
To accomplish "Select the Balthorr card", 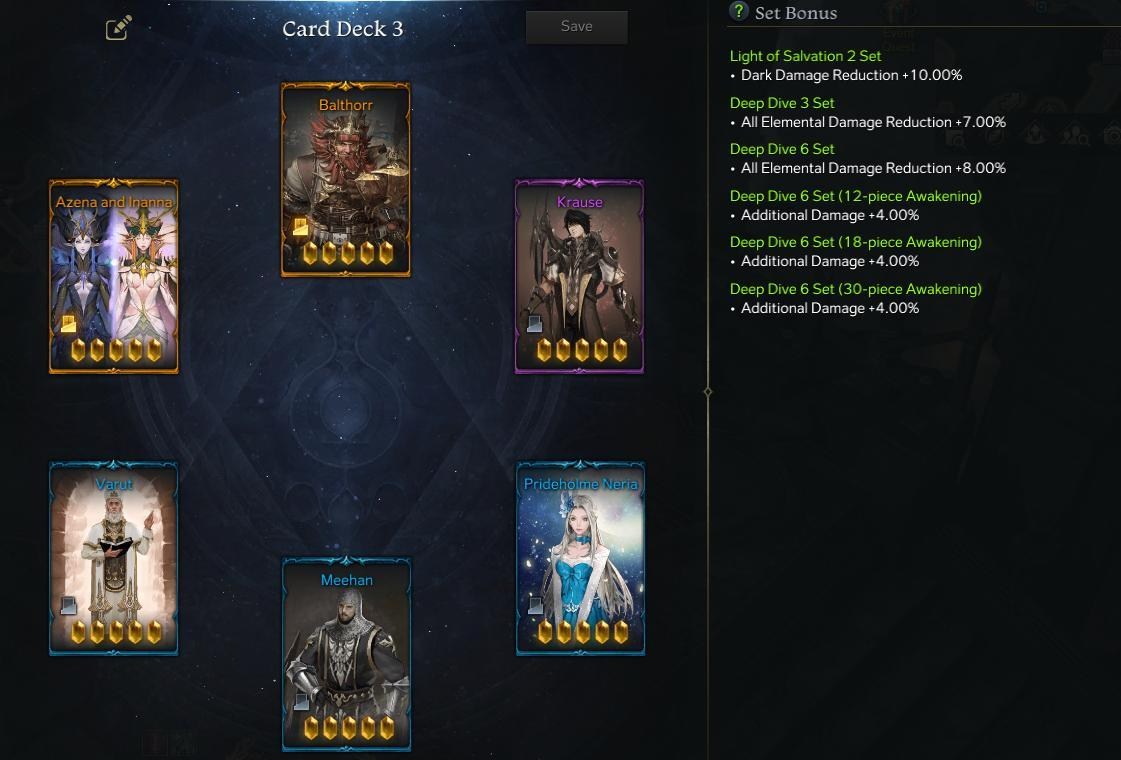I will click(346, 179).
